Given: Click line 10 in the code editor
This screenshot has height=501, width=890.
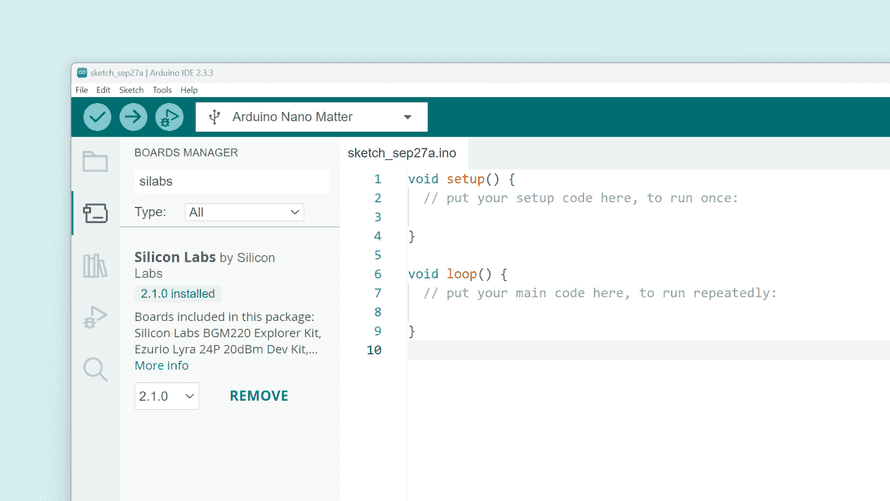Looking at the screenshot, I should (x=600, y=350).
